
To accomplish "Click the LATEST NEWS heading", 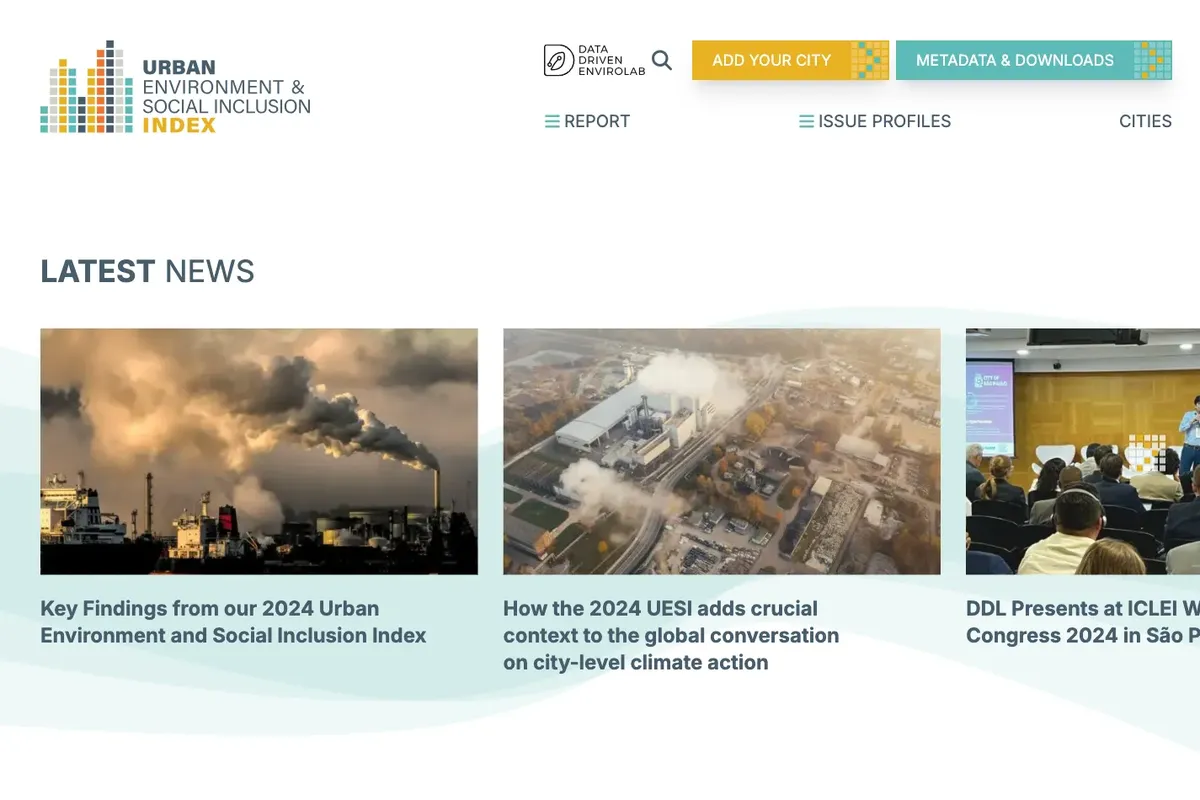I will (x=147, y=271).
